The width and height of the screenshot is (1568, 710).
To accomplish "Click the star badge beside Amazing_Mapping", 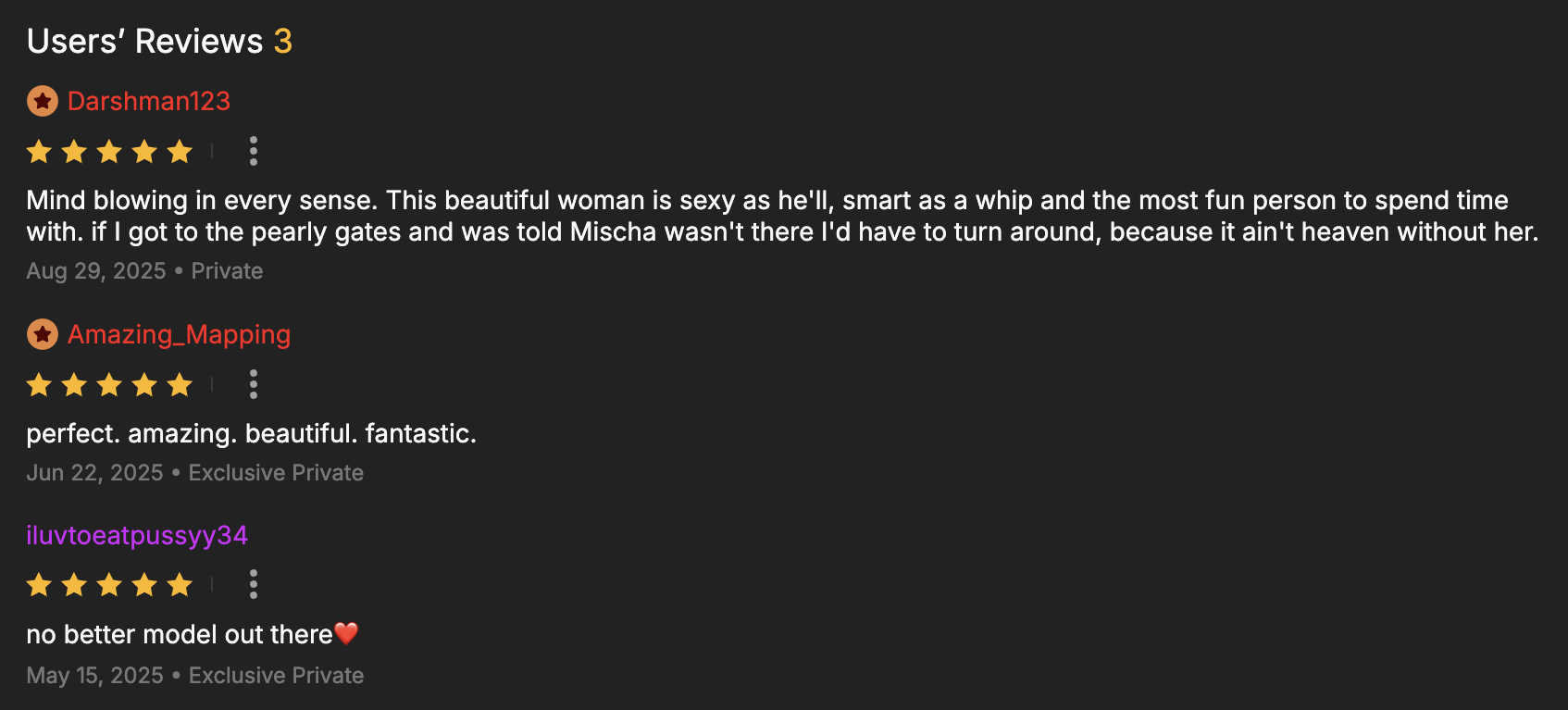I will click(43, 334).
